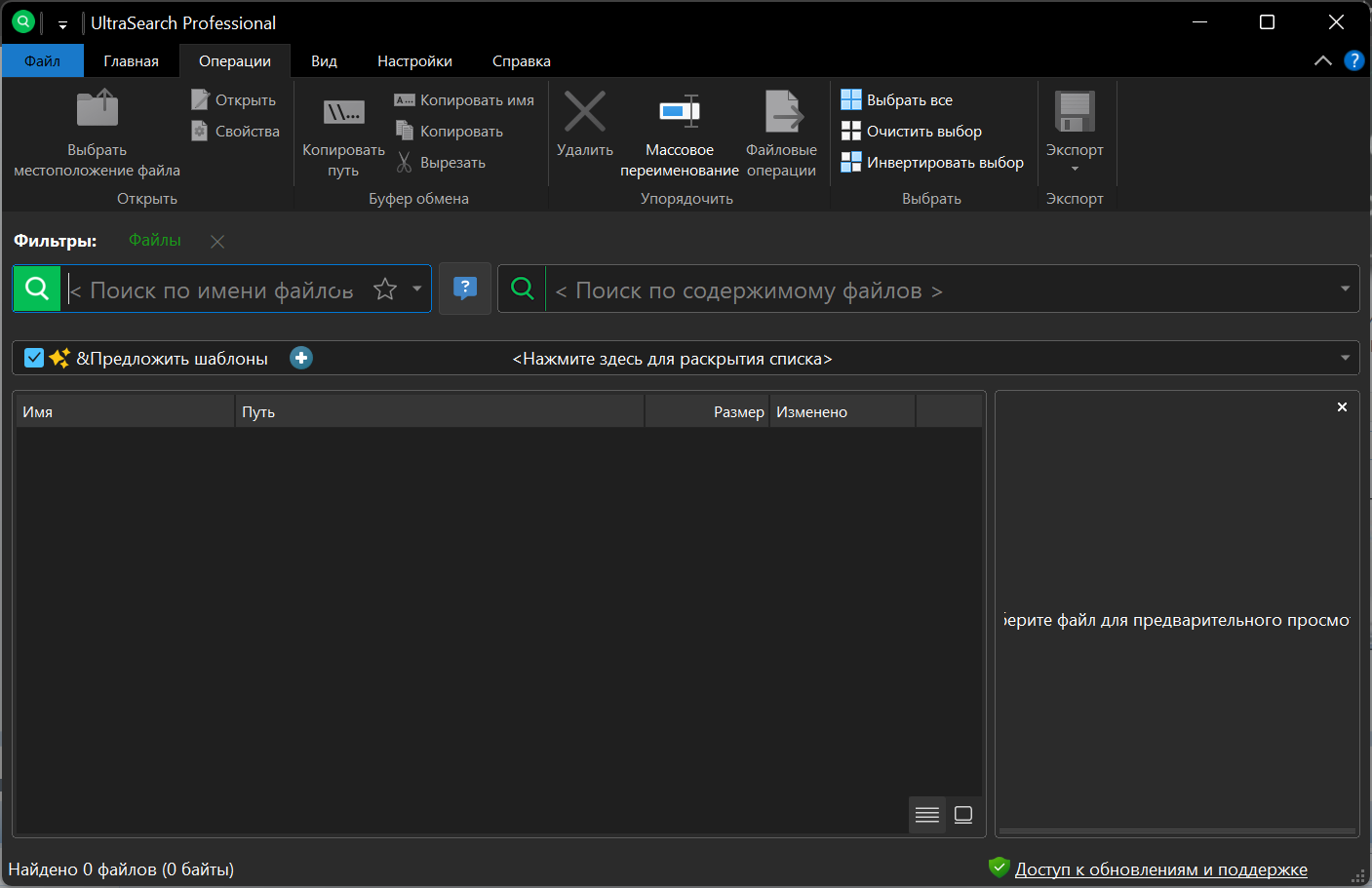
Task: Click Инвертировать выбор command
Action: [x=932, y=162]
